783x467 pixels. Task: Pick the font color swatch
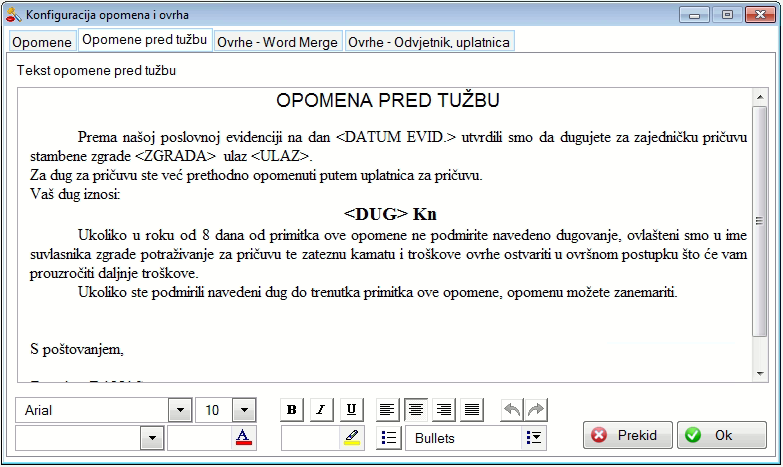click(243, 438)
